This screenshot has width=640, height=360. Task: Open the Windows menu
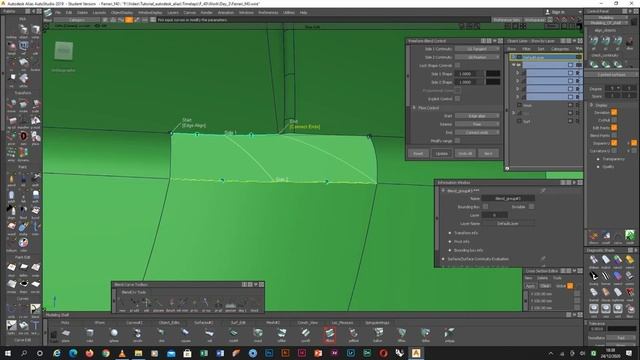(246, 13)
